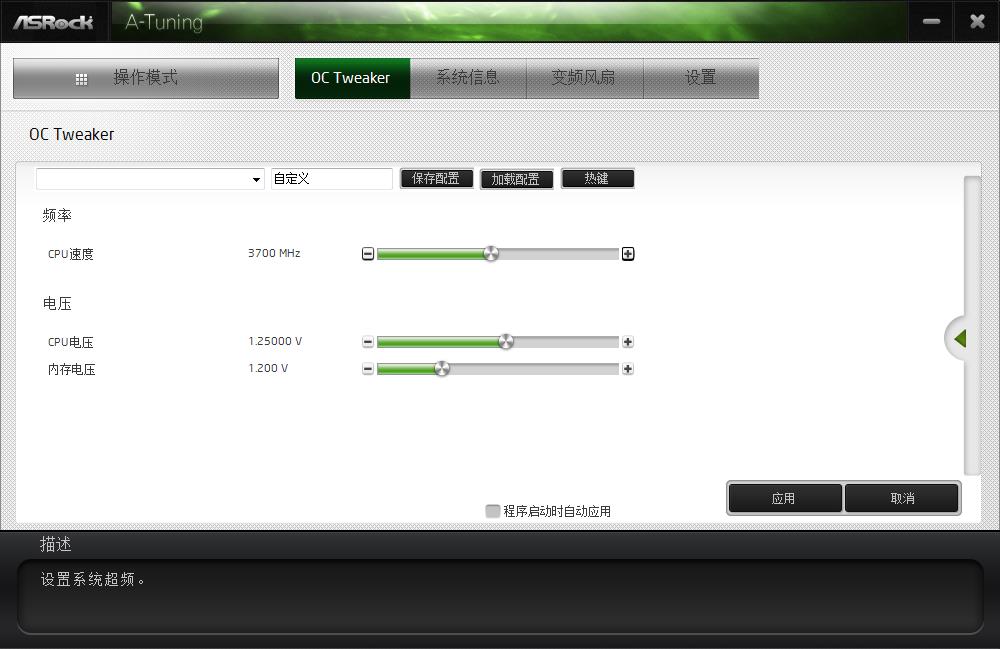Click the CPU电压 slider handle
Image resolution: width=1000 pixels, height=649 pixels.
click(506, 342)
